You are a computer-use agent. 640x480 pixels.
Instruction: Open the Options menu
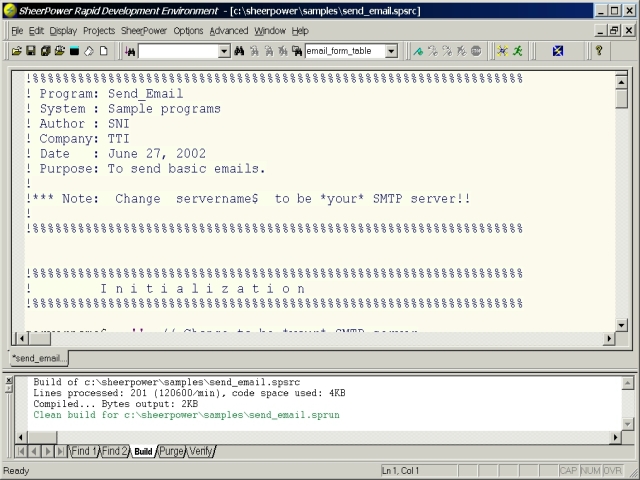tap(188, 31)
